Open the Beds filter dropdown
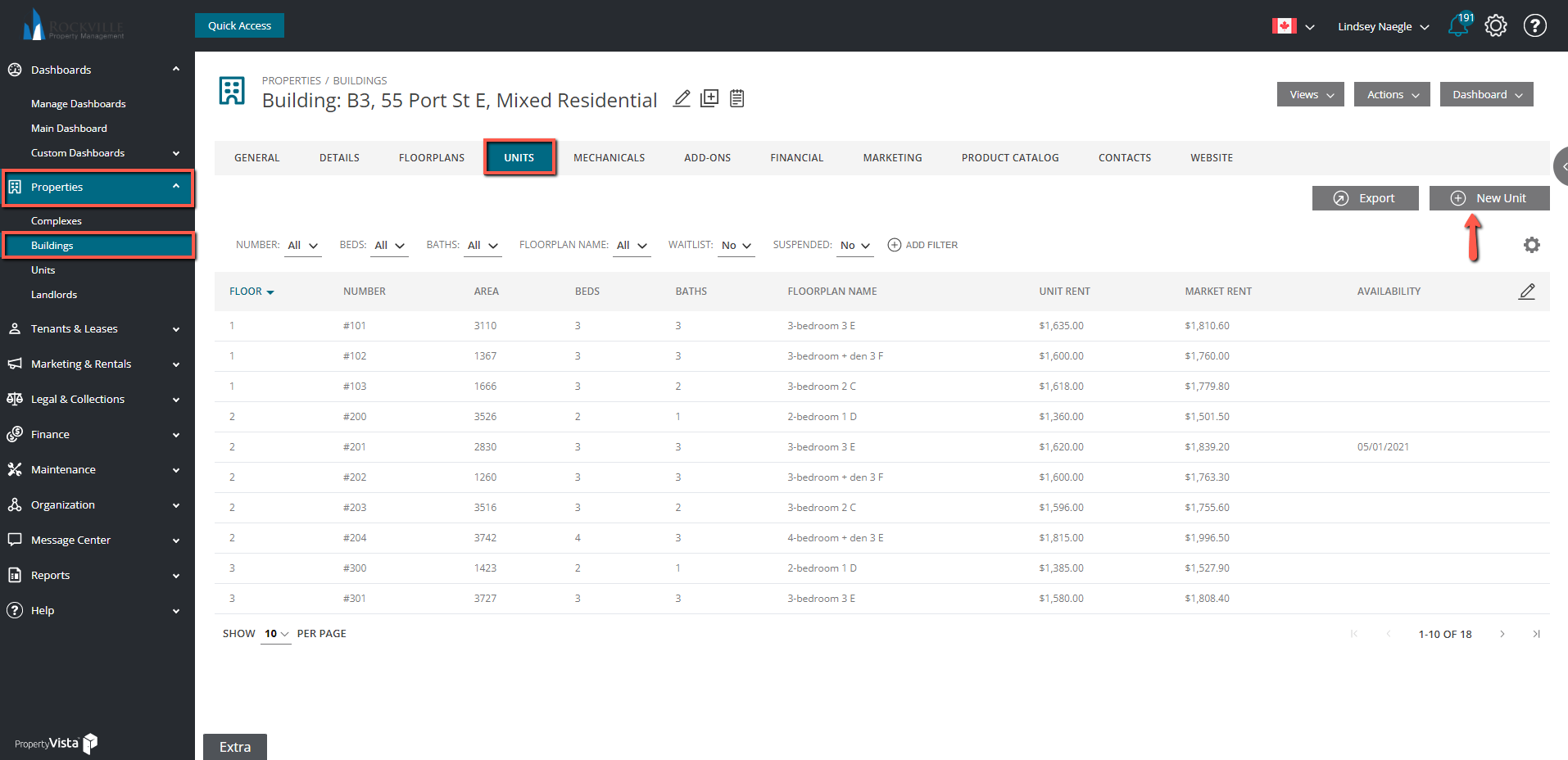Image resolution: width=1568 pixels, height=760 pixels. (389, 246)
